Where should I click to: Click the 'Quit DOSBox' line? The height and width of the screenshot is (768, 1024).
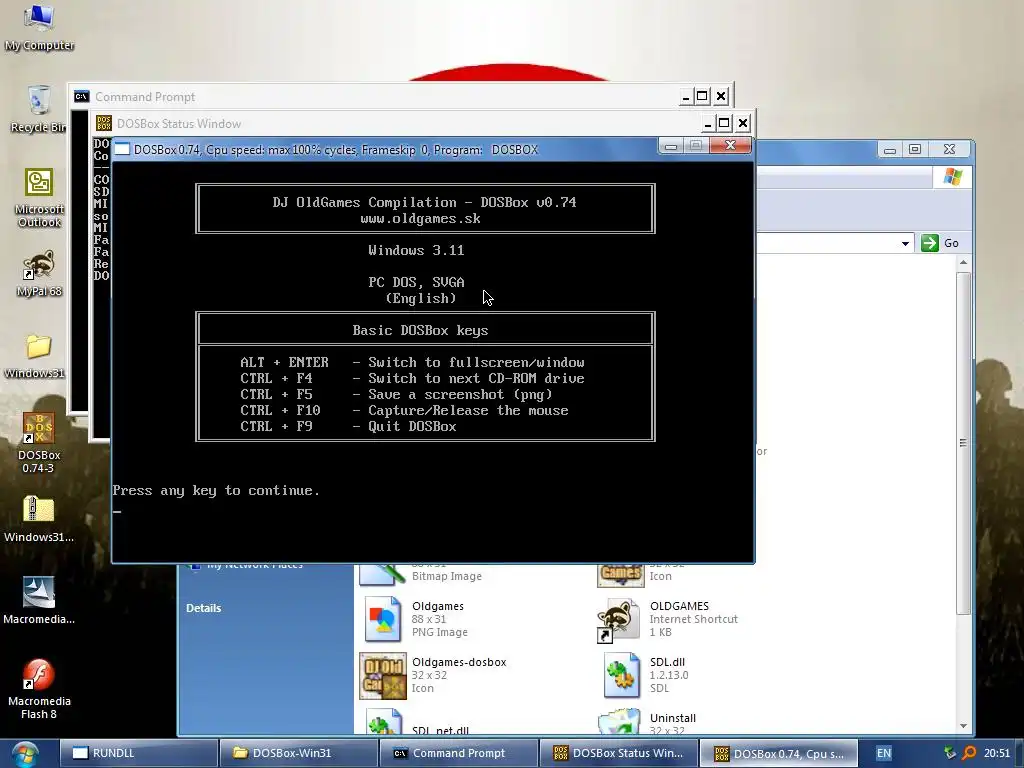click(x=412, y=426)
